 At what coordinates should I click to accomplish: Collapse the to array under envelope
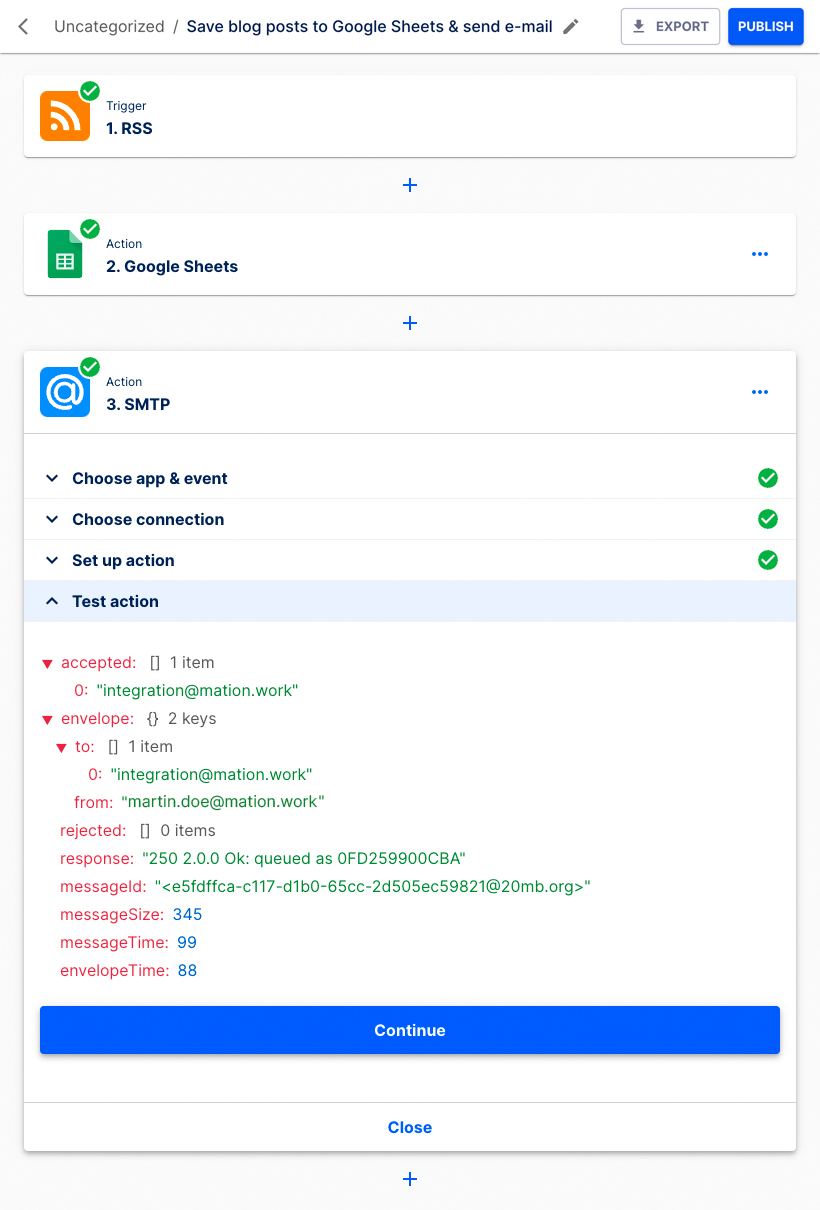click(61, 746)
